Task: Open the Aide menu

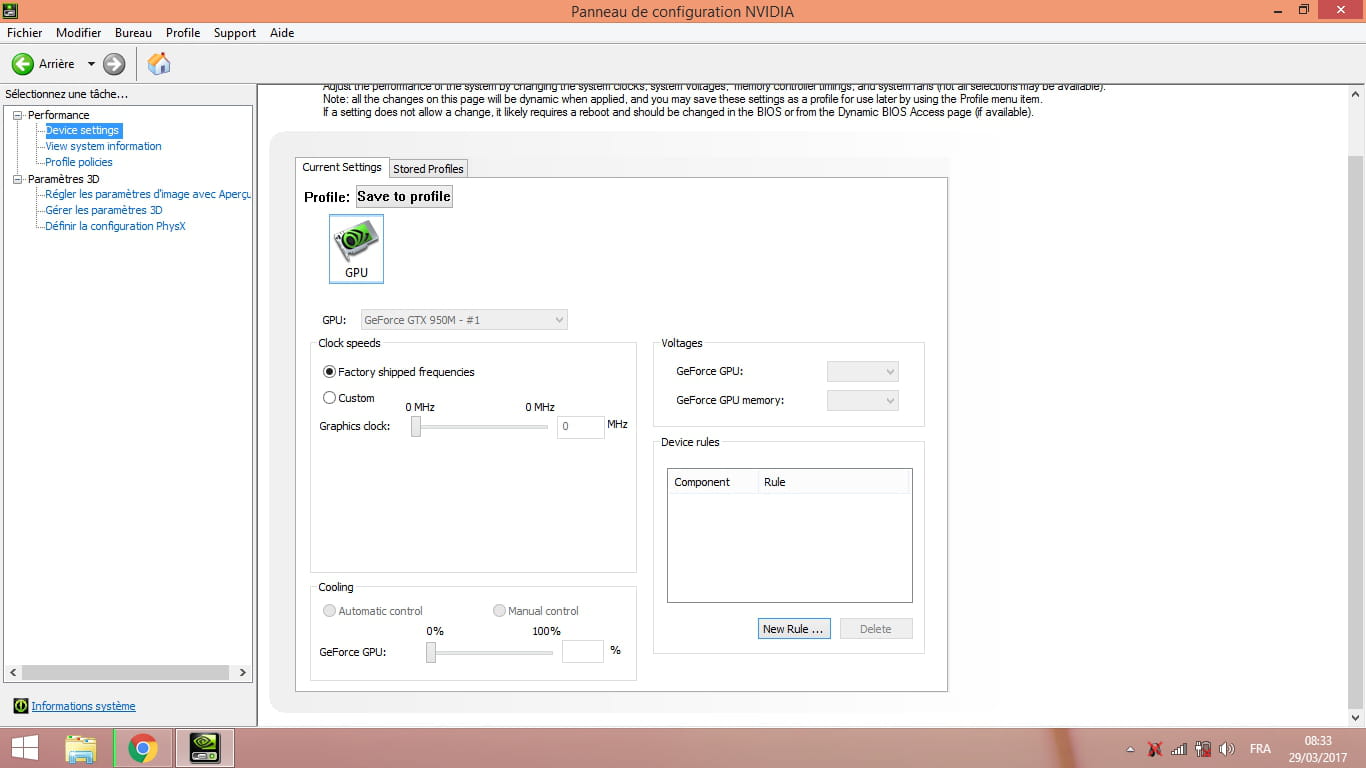Action: pyautogui.click(x=282, y=33)
